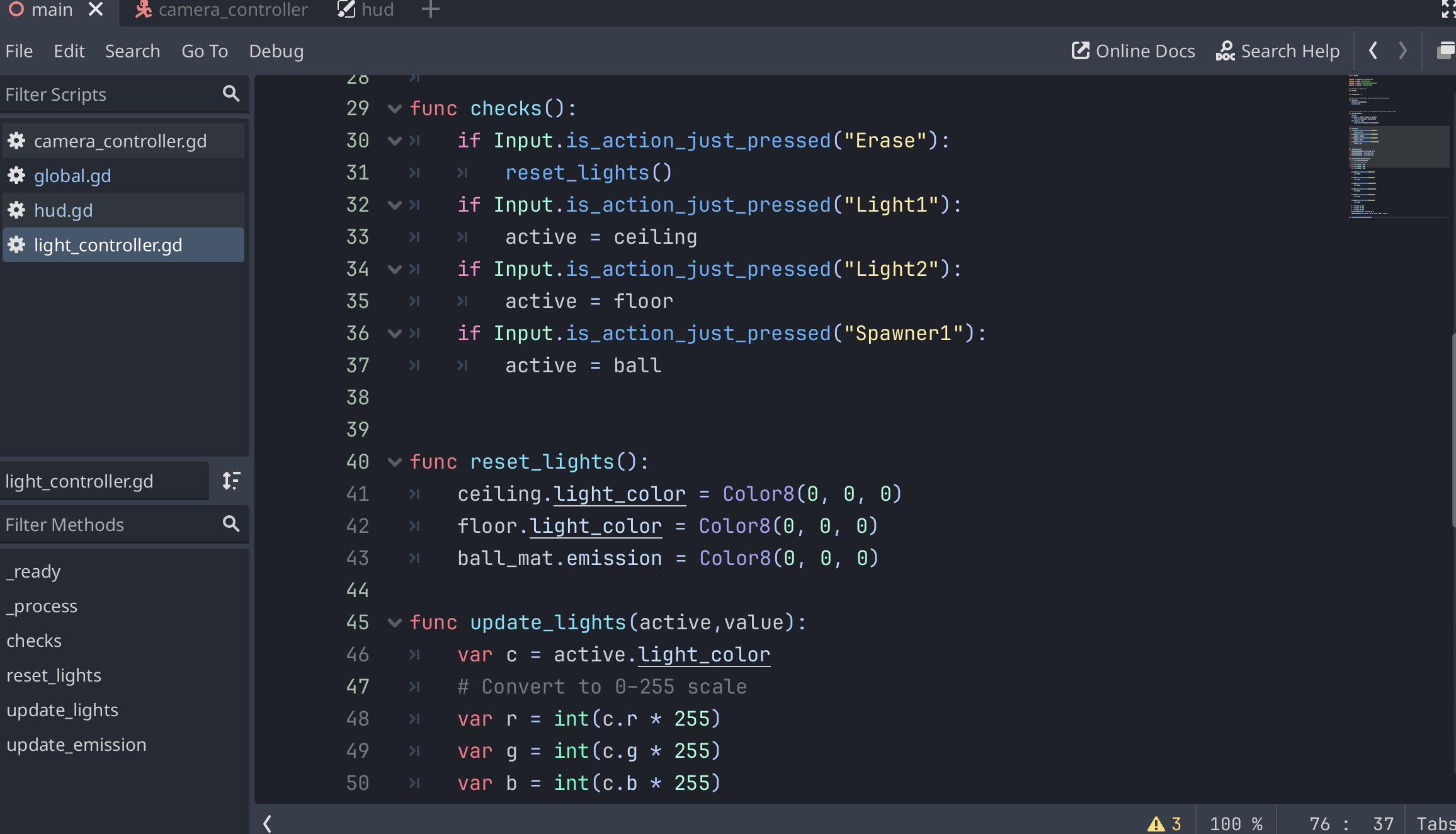This screenshot has width=1456, height=834.
Task: Click the Filter Methods search icon
Action: click(x=231, y=524)
